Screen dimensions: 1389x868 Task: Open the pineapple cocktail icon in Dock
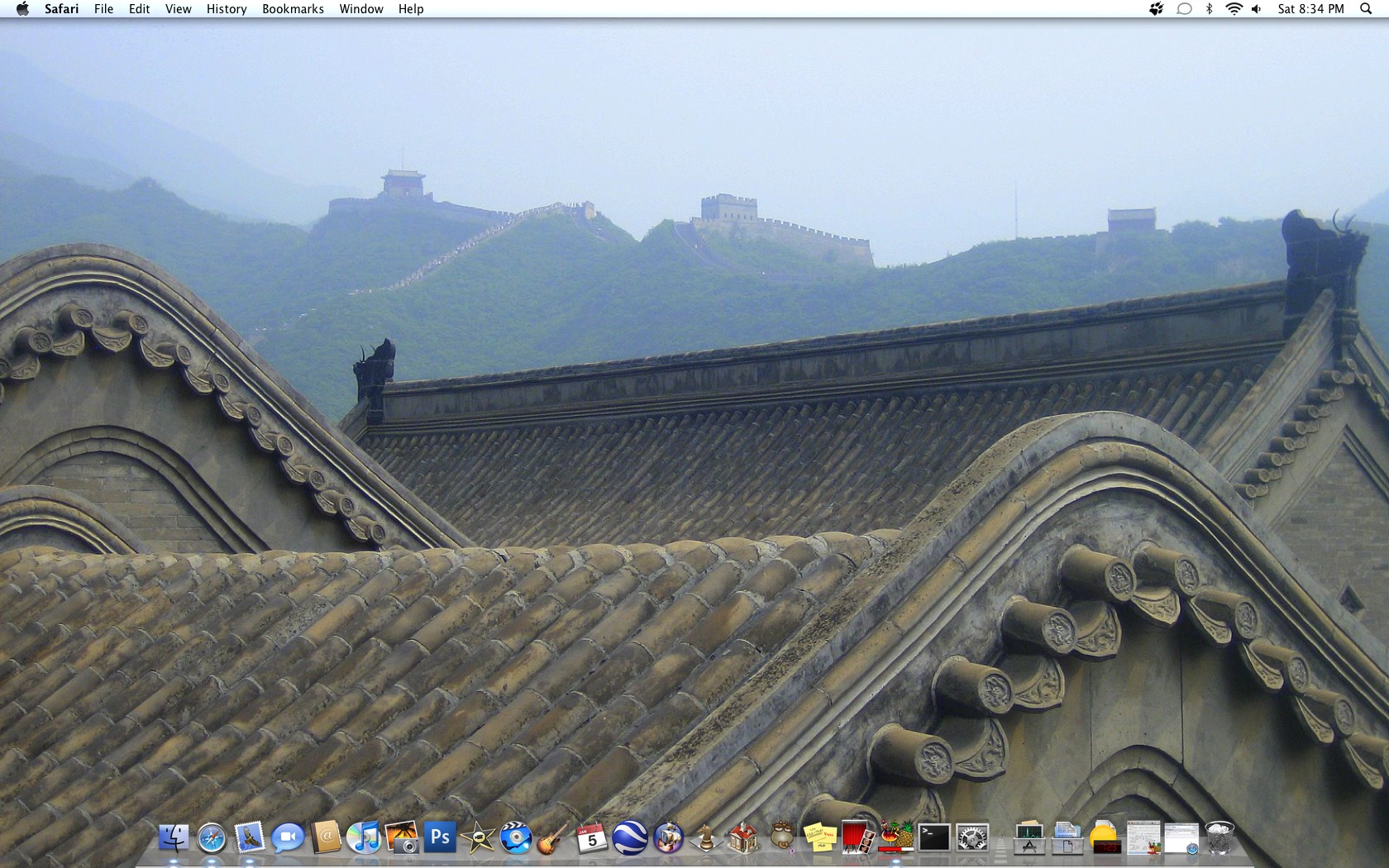pos(896,837)
